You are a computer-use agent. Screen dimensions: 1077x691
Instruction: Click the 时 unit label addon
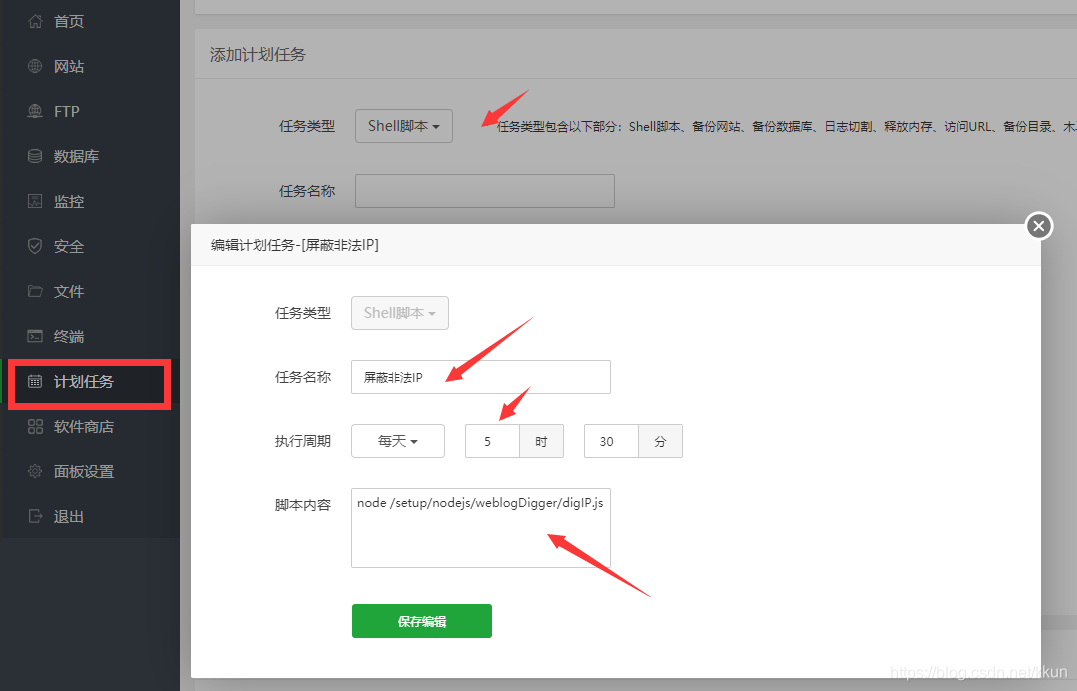[x=541, y=441]
